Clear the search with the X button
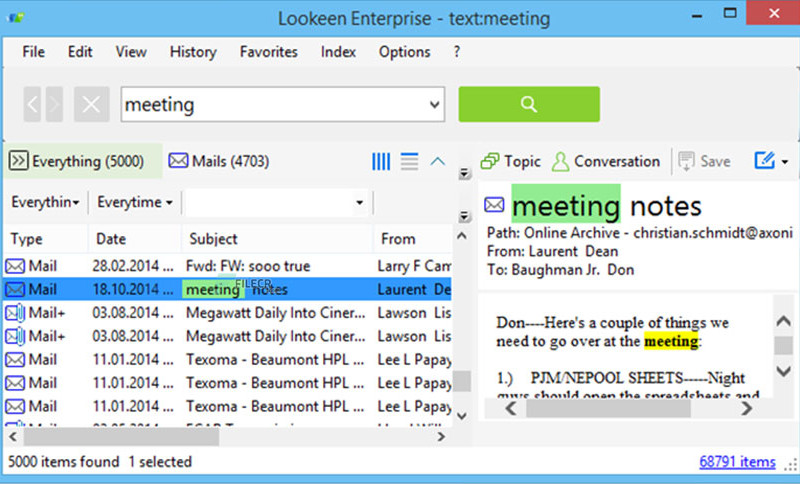The height and width of the screenshot is (484, 800). click(x=91, y=104)
